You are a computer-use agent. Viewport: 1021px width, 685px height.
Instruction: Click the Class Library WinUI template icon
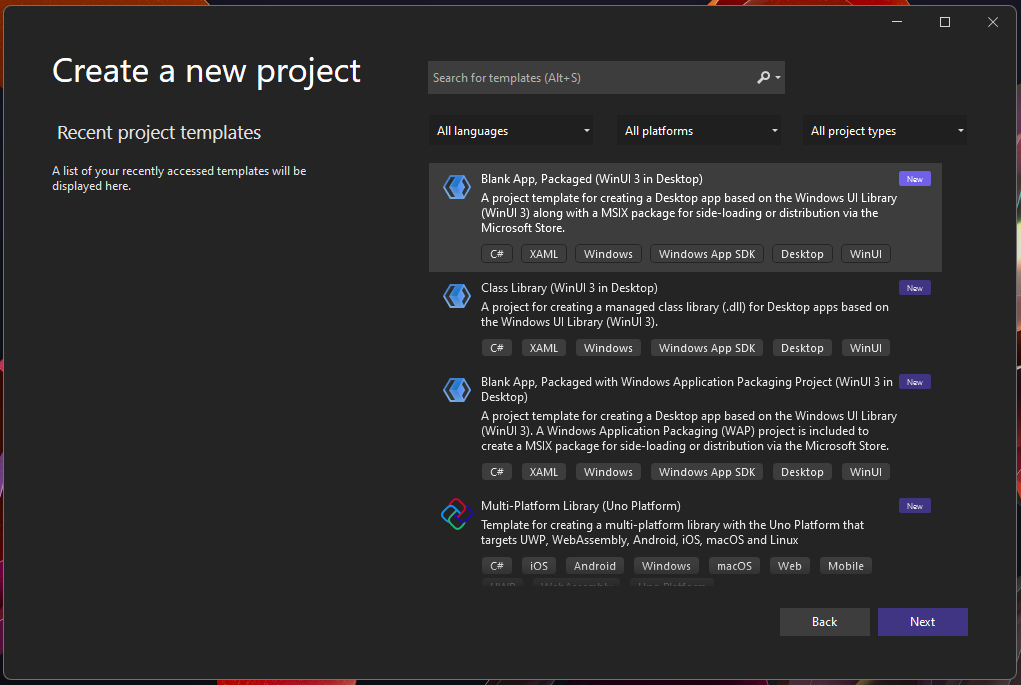pos(456,296)
